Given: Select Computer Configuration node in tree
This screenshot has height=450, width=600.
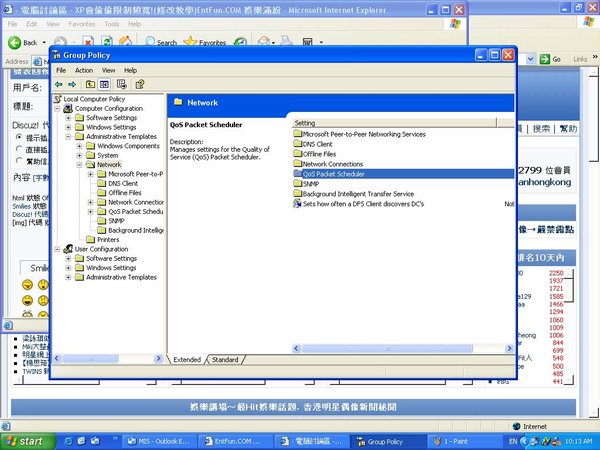Looking at the screenshot, I should (109, 109).
